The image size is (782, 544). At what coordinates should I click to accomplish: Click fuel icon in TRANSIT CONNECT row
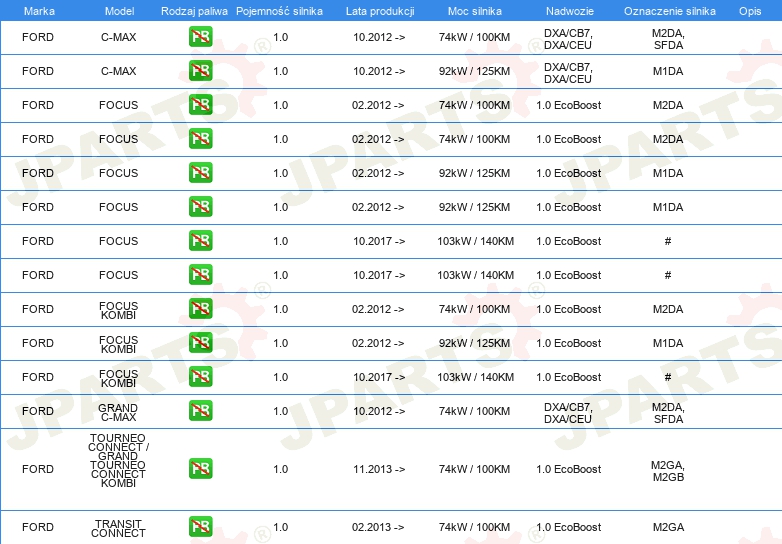coord(200,527)
